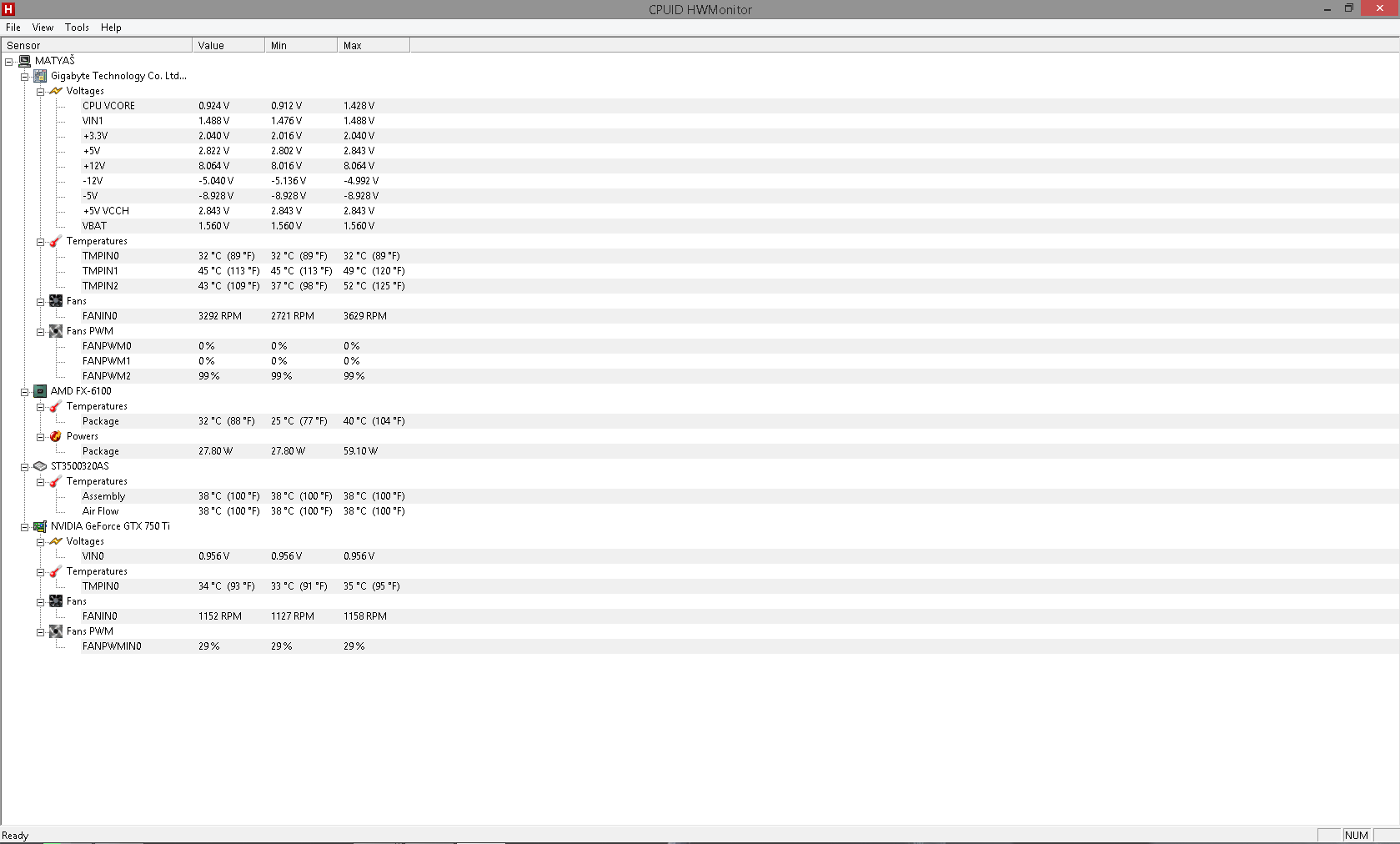Click the NVIDIA GeForce GTX 750 Ti card icon
1400x844 pixels.
(x=40, y=526)
